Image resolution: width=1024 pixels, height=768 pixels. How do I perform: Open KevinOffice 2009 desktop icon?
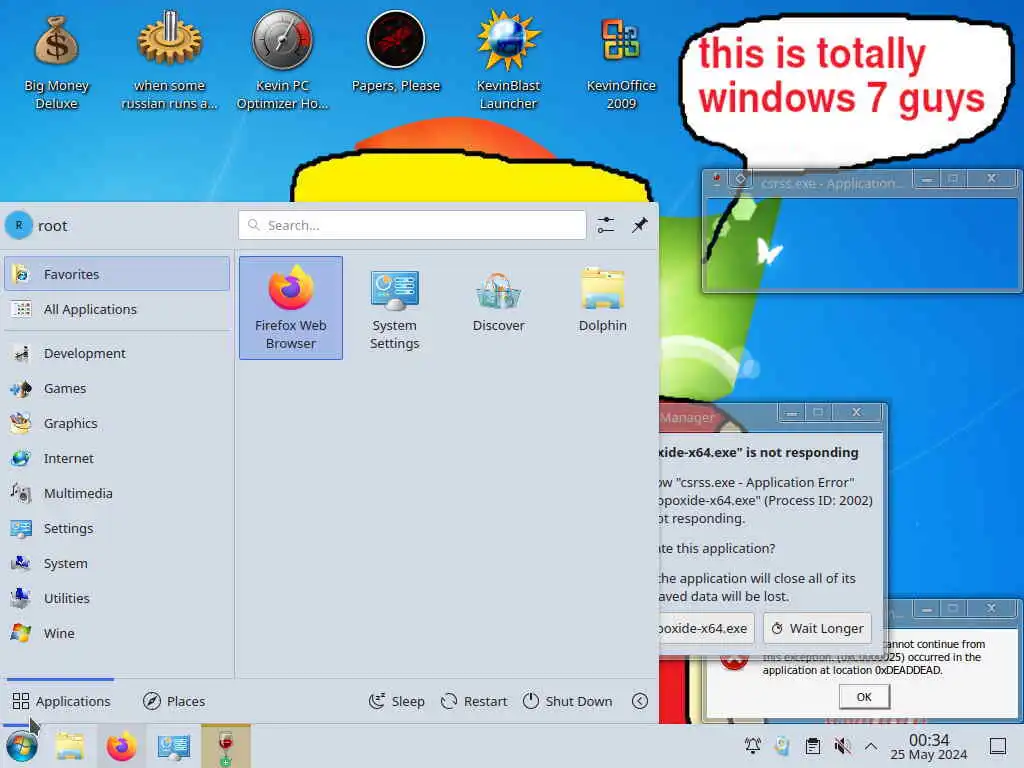(x=621, y=62)
